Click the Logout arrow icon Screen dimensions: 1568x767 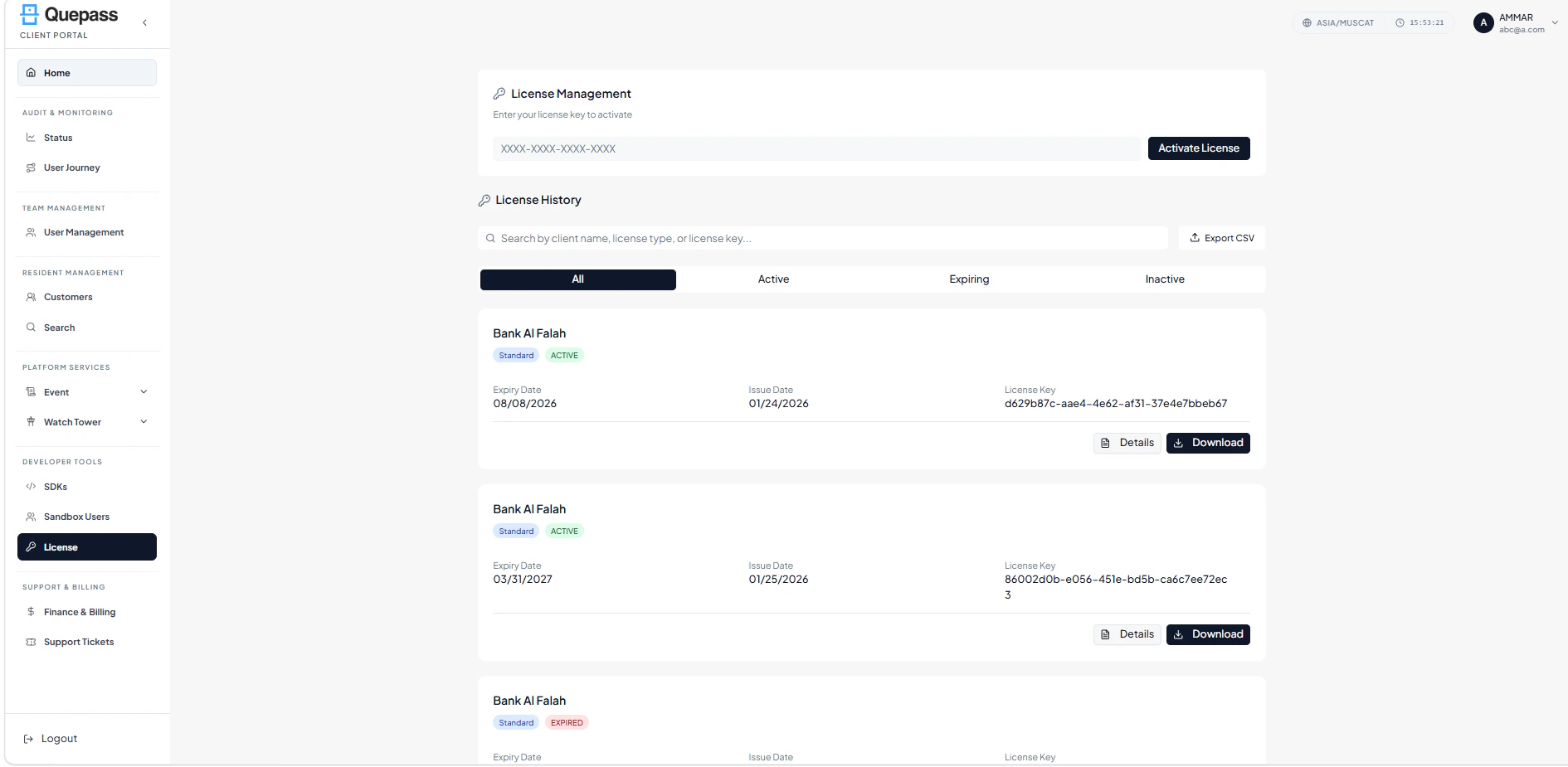coord(28,739)
